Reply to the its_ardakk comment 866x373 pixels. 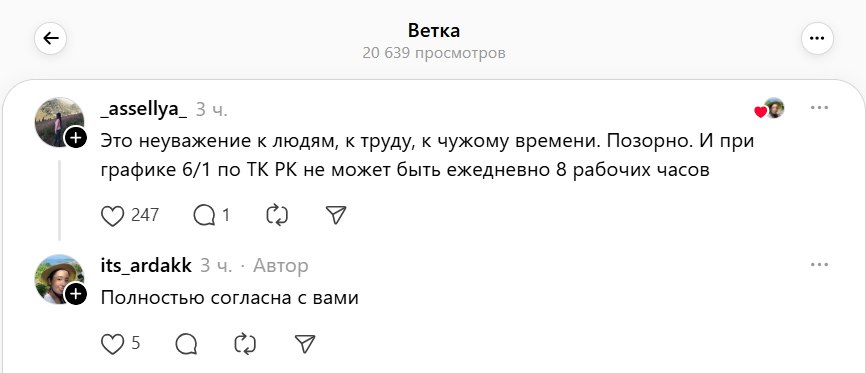pyautogui.click(x=187, y=344)
